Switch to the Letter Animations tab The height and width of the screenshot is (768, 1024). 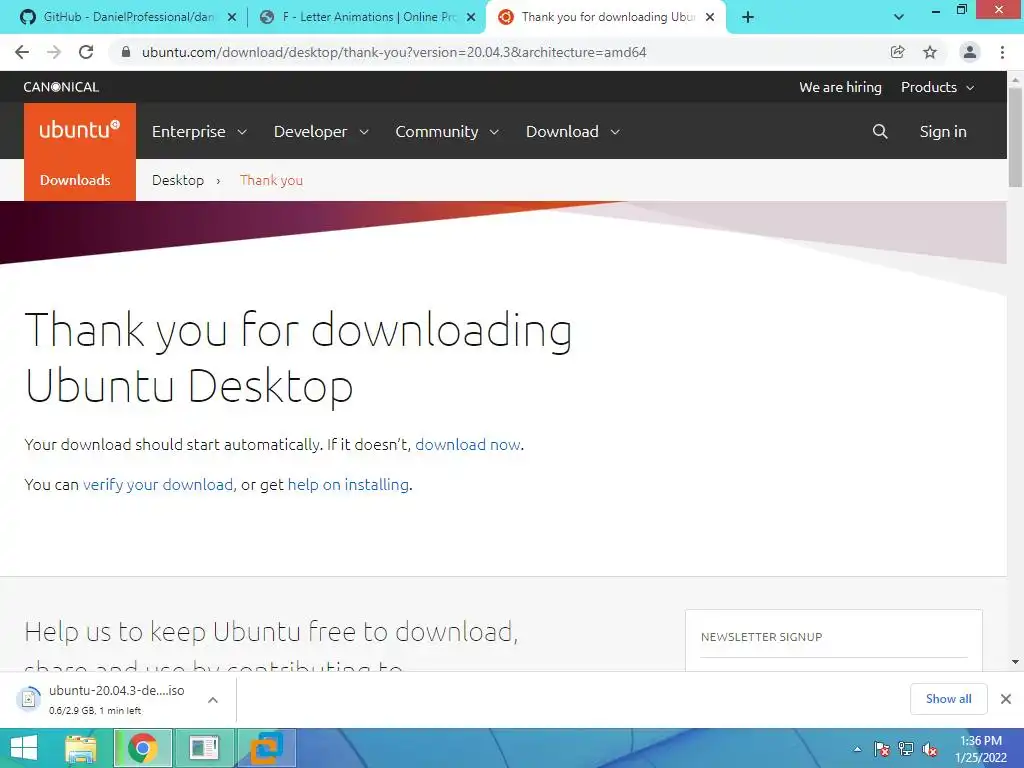(x=368, y=17)
